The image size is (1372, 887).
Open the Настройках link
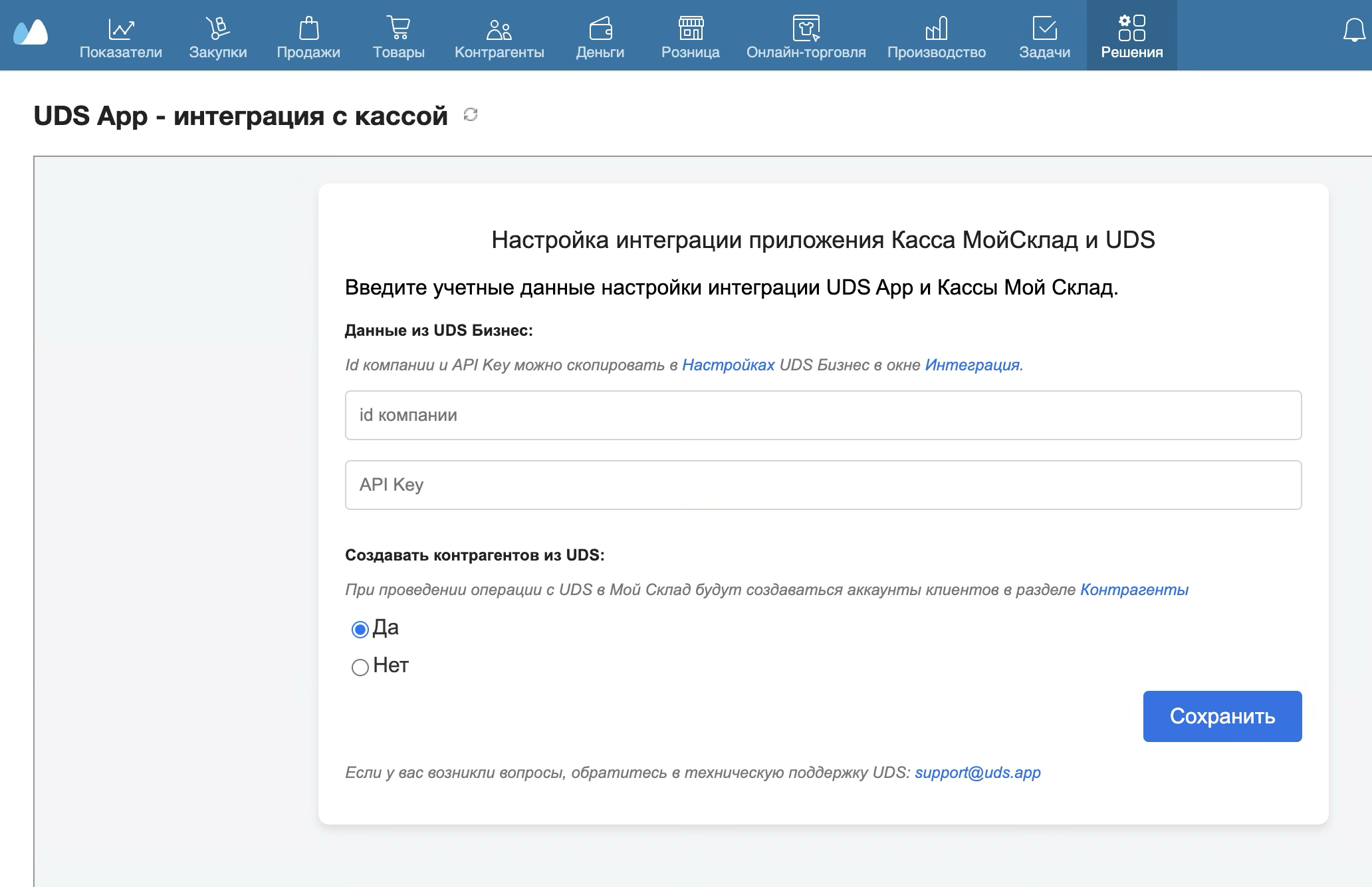coord(729,365)
